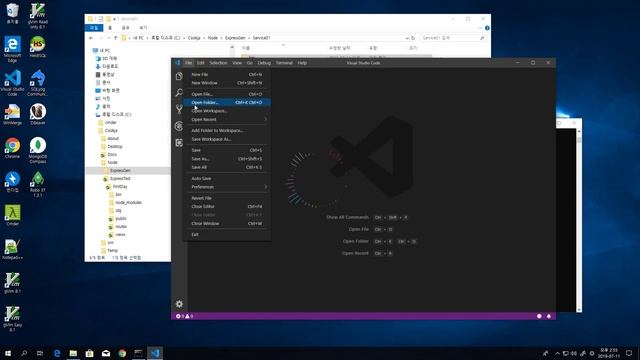Select the gVim Easy desktop icon
The height and width of the screenshot is (360, 640).
tap(12, 318)
